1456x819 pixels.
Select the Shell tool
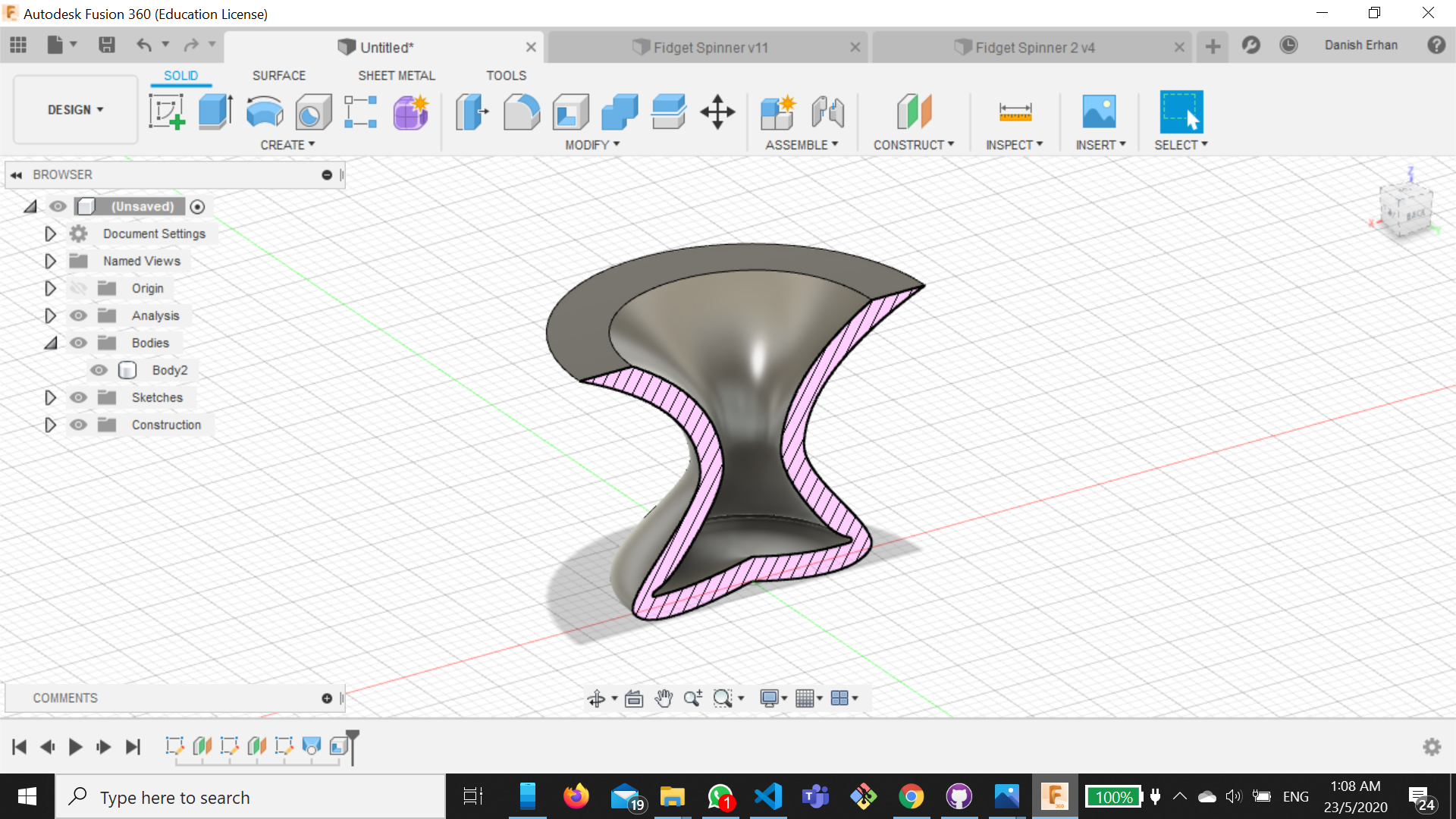pos(570,111)
